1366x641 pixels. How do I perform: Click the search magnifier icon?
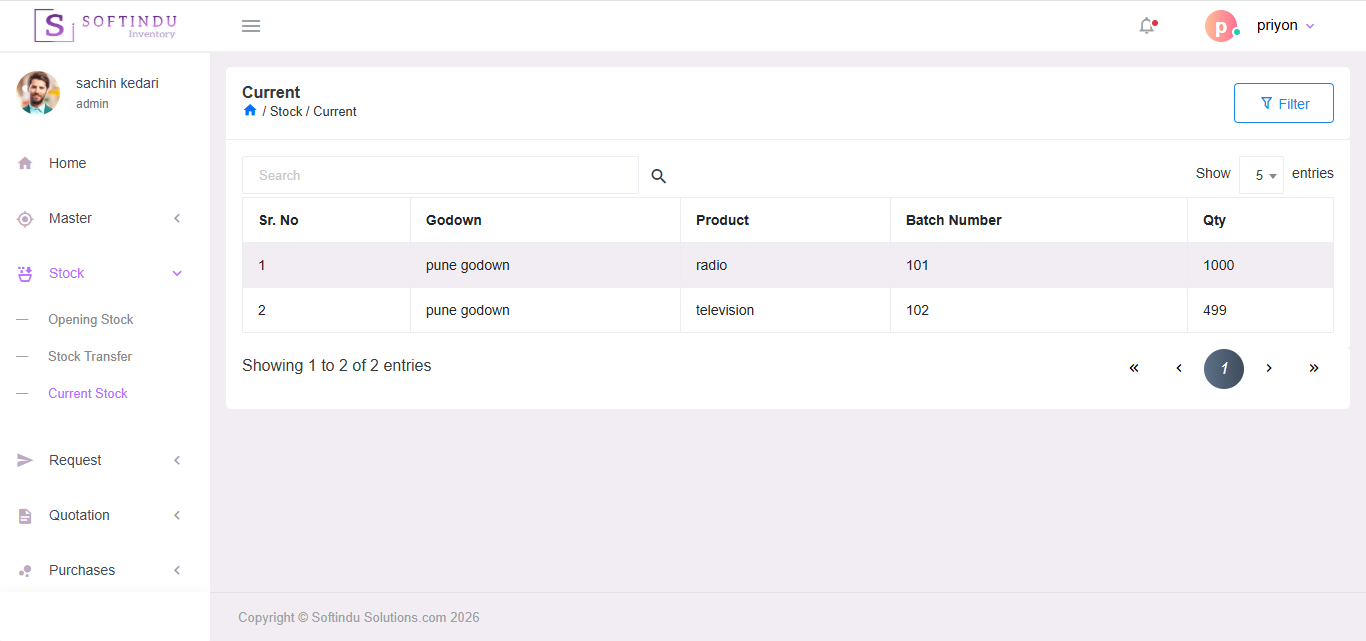pos(658,175)
